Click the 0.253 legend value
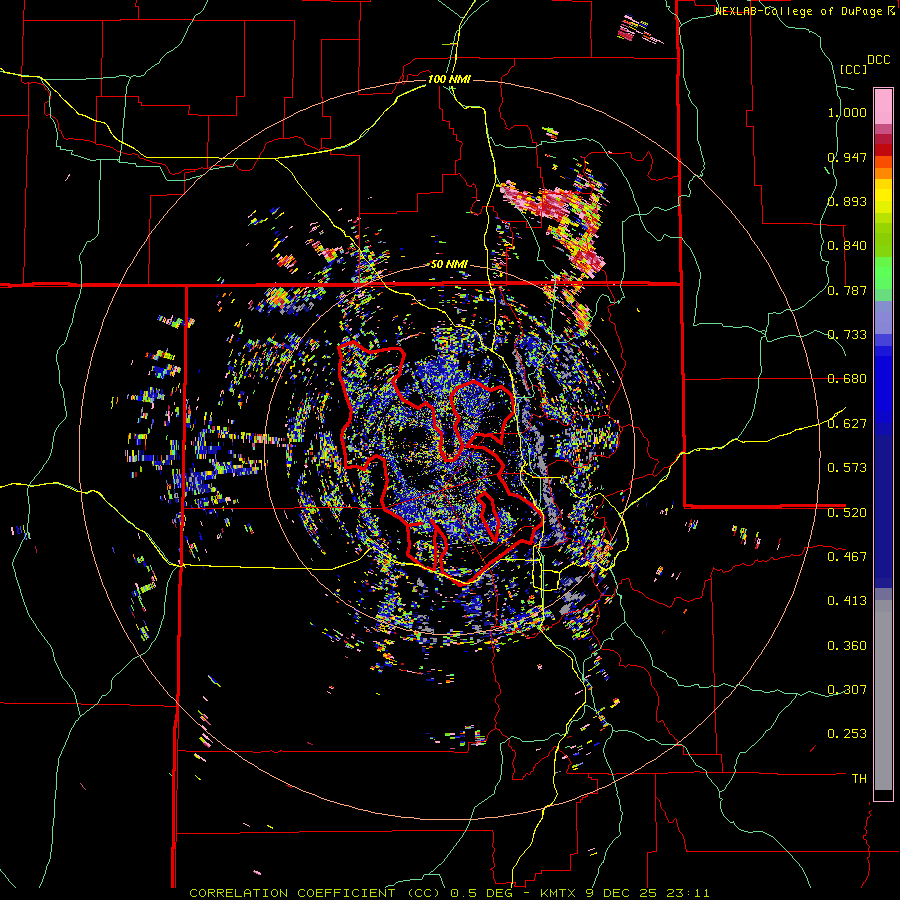The height and width of the screenshot is (900, 900). [x=847, y=734]
